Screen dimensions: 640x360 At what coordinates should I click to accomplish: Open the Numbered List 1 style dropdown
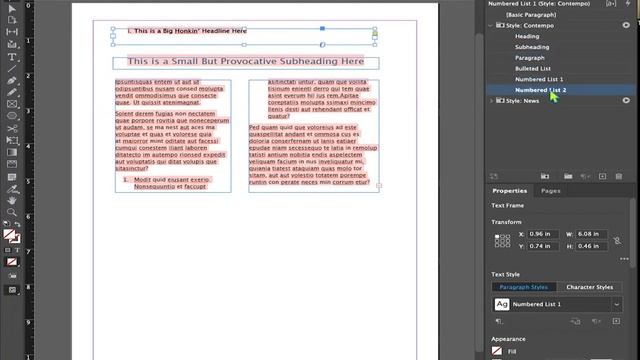point(616,304)
